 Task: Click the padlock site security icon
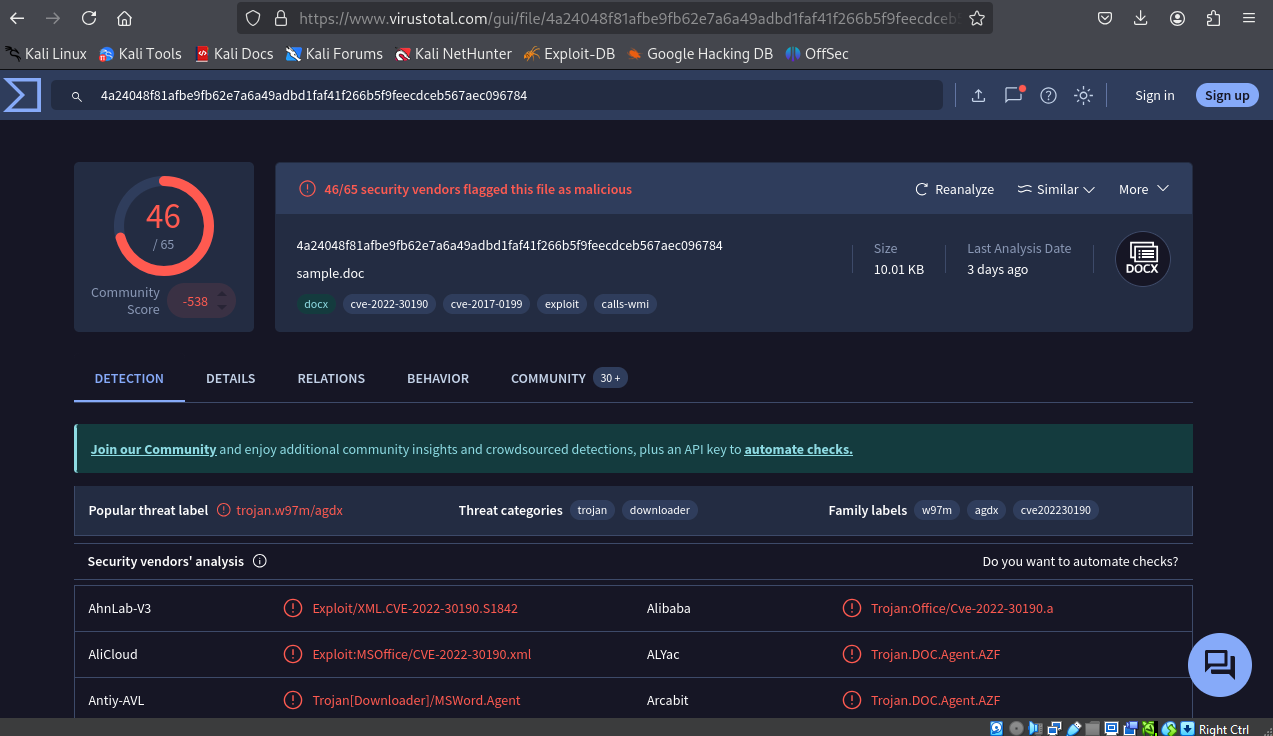(x=281, y=18)
